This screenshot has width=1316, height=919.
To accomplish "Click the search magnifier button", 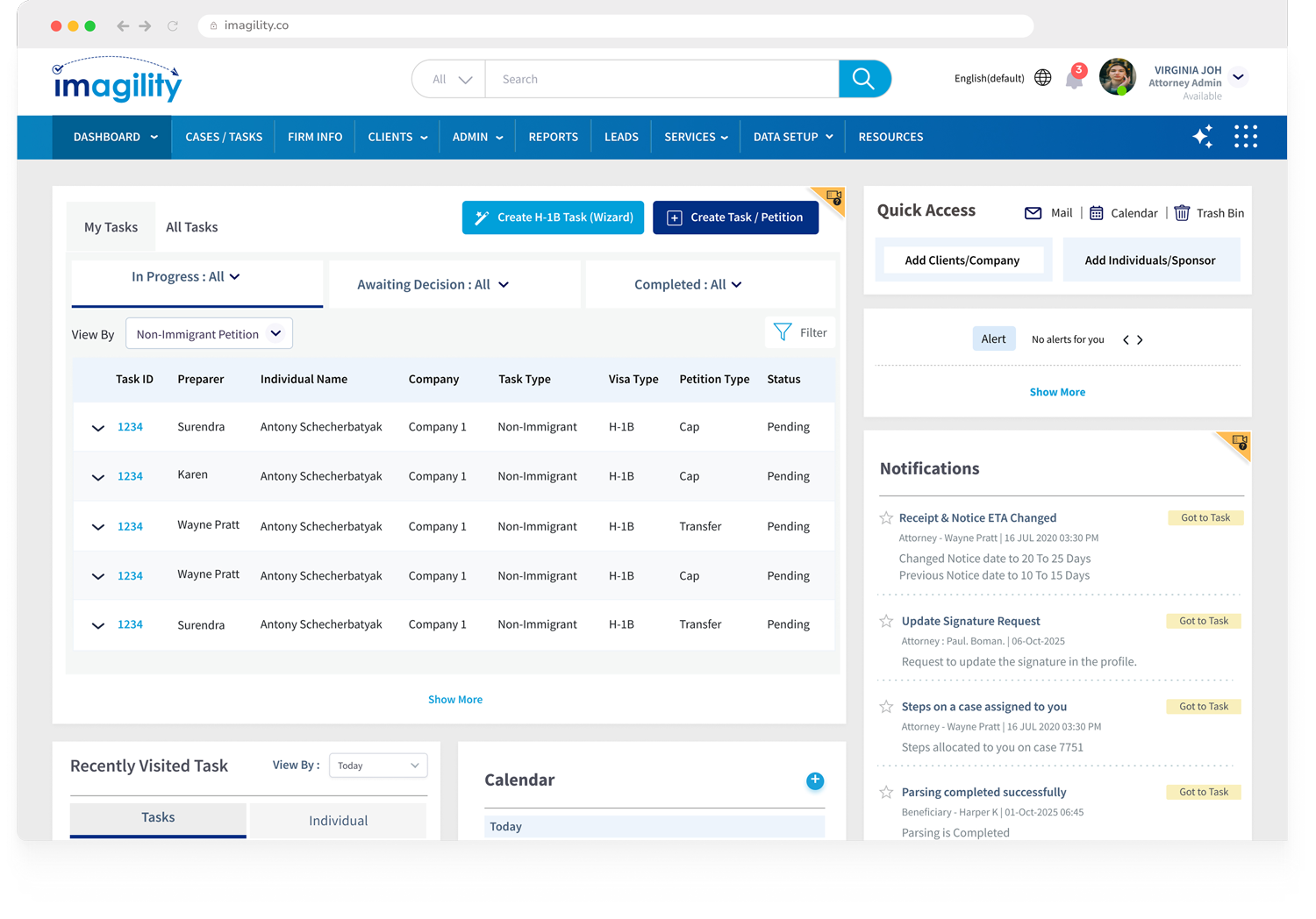I will (864, 79).
